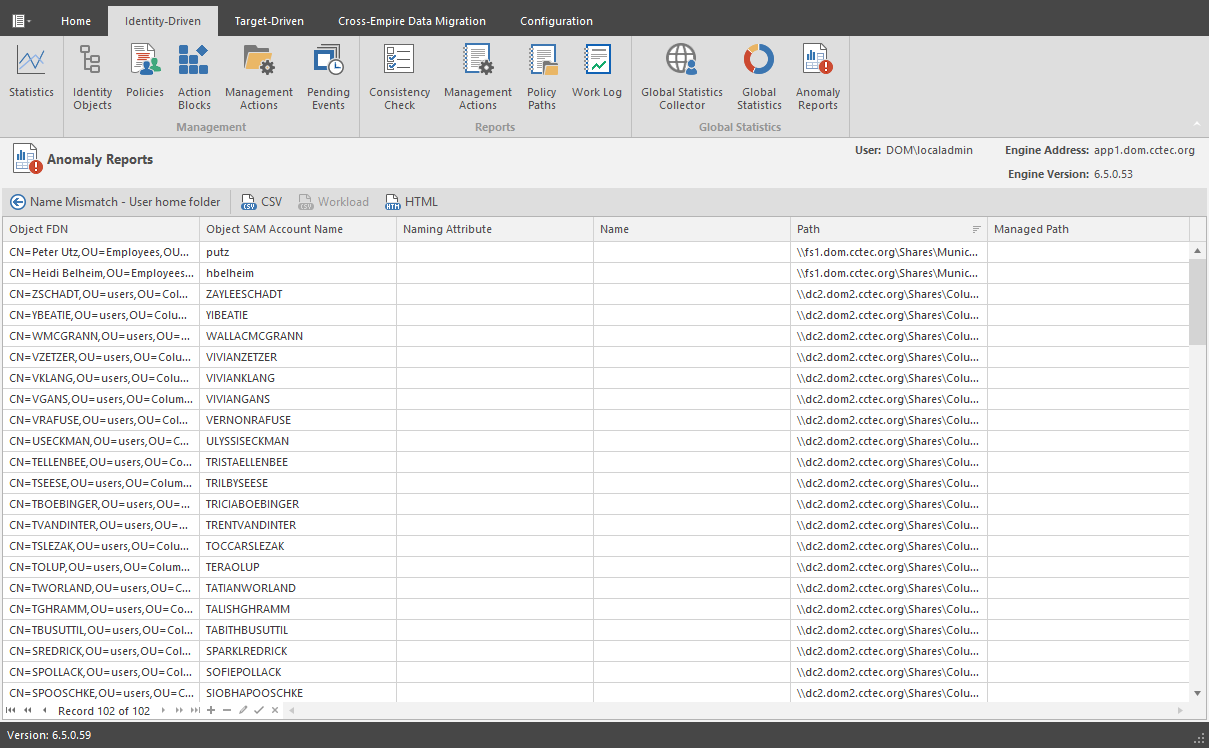Go back from Name Mismatch report
Viewport: 1209px width, 748px height.
coord(18,202)
